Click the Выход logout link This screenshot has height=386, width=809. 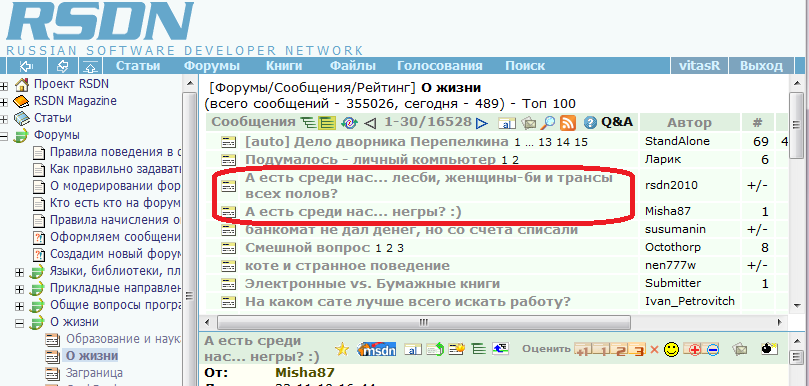(x=761, y=66)
